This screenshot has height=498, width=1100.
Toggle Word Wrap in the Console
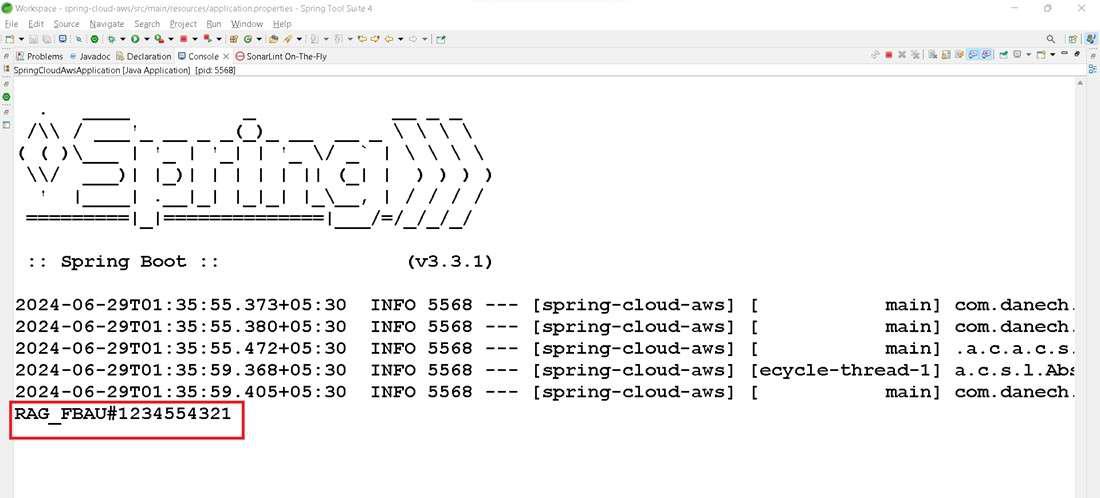(x=960, y=54)
